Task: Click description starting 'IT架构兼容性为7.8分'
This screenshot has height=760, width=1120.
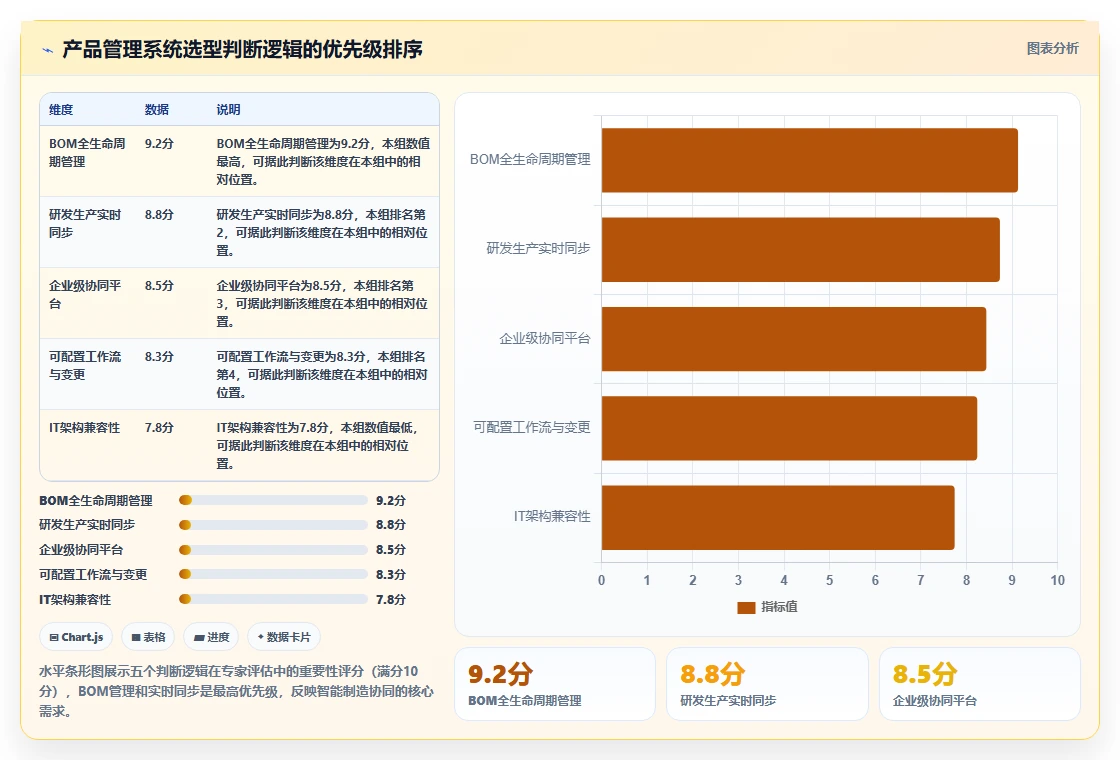Action: 317,445
